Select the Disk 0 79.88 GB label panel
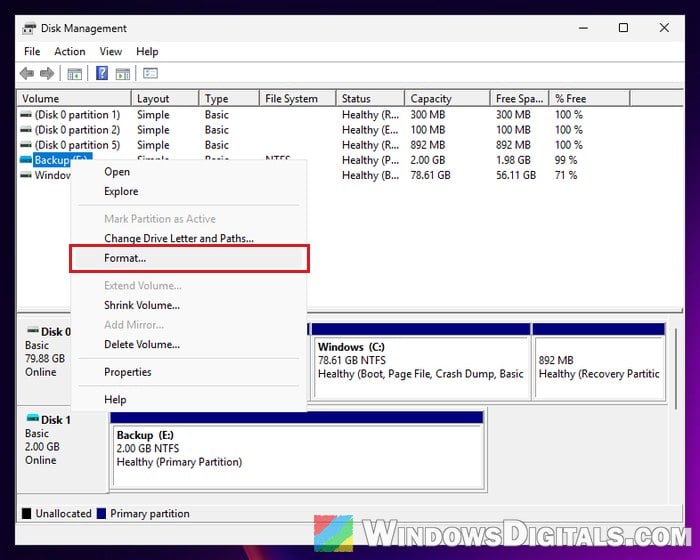 click(x=45, y=359)
